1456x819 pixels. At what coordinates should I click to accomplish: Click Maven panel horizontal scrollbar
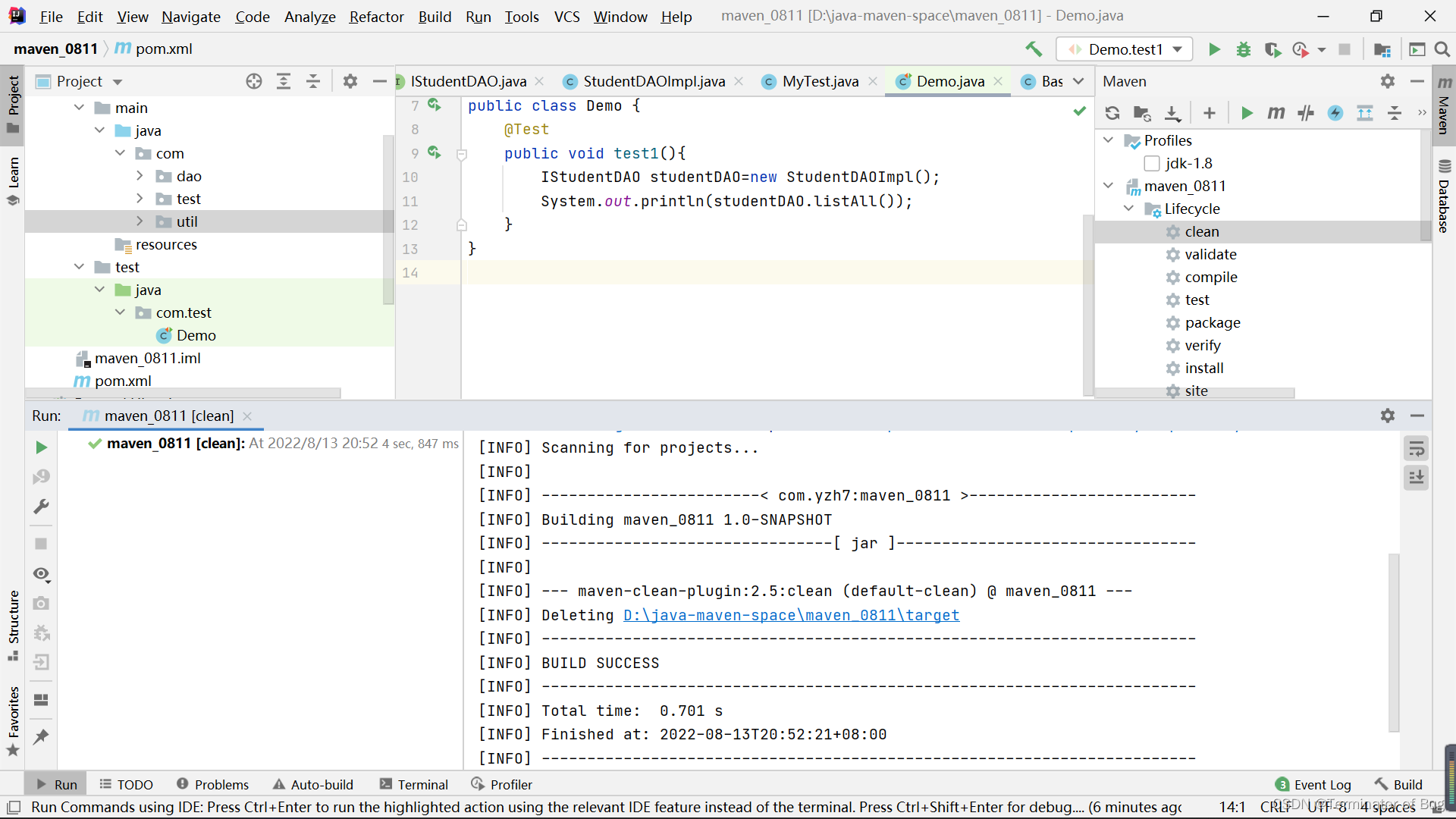pos(1194,393)
